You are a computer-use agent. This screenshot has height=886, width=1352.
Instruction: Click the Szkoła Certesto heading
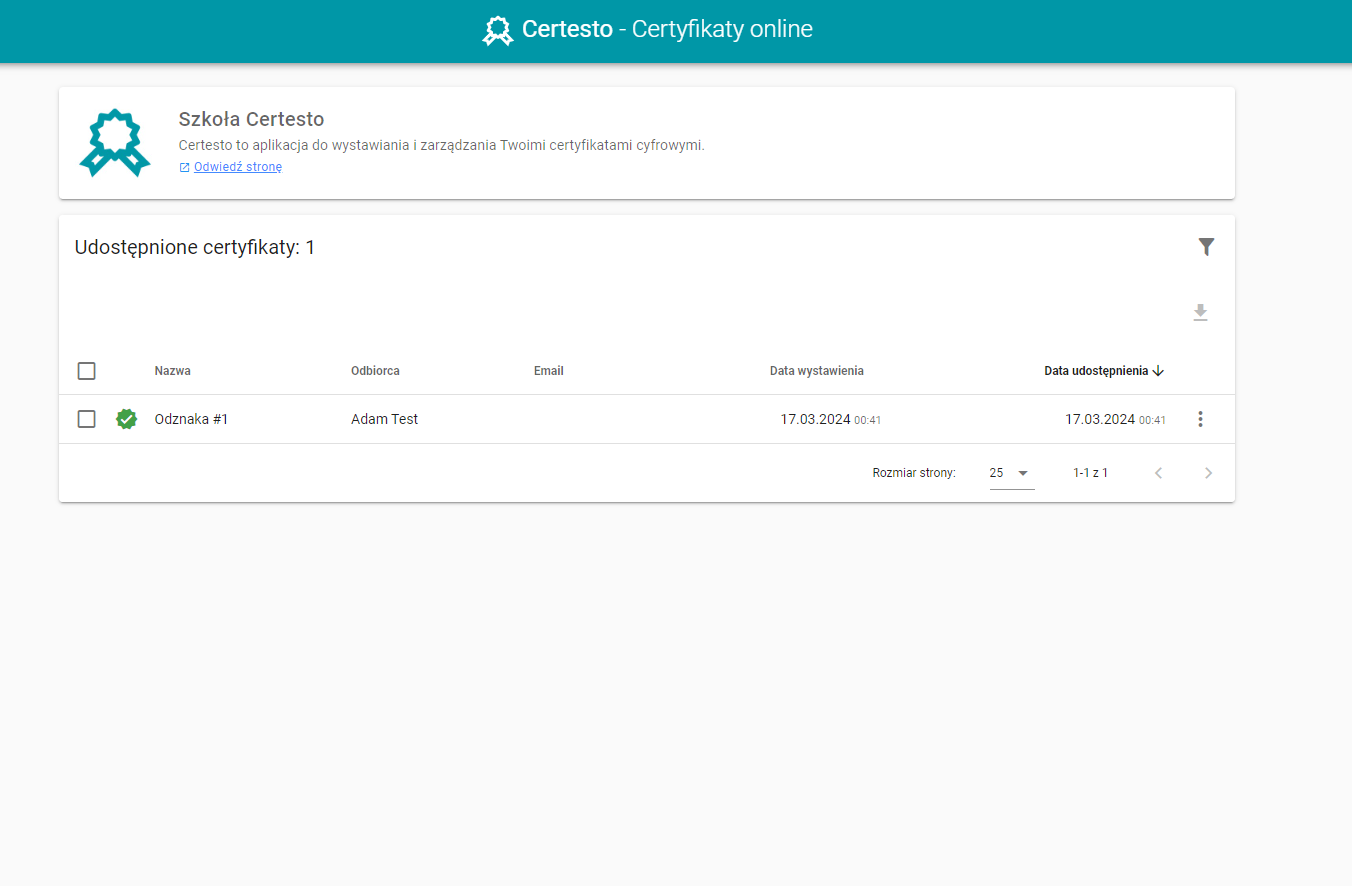pyautogui.click(x=251, y=119)
